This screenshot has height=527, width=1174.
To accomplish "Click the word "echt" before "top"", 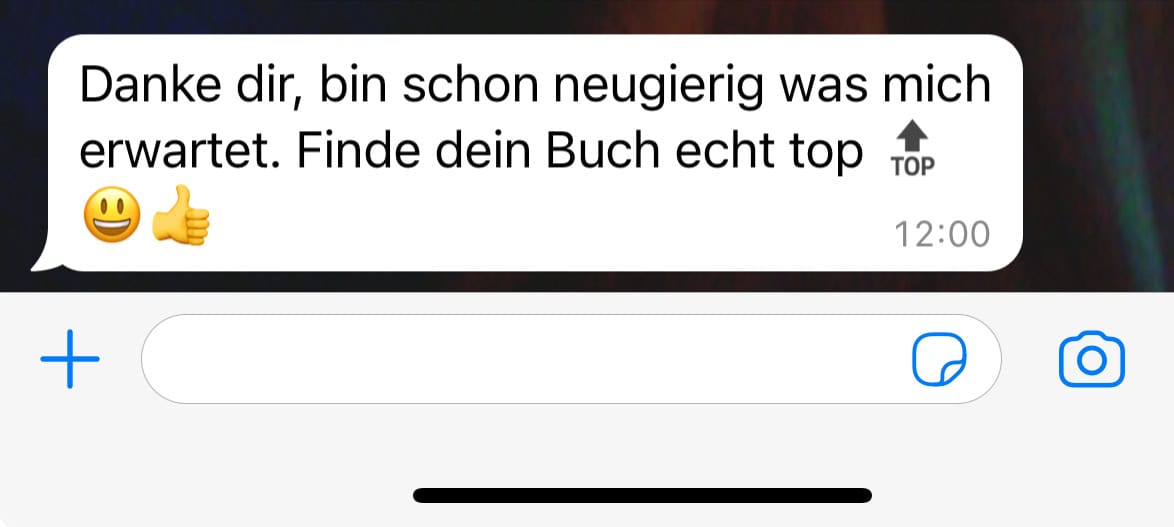I will (x=720, y=150).
